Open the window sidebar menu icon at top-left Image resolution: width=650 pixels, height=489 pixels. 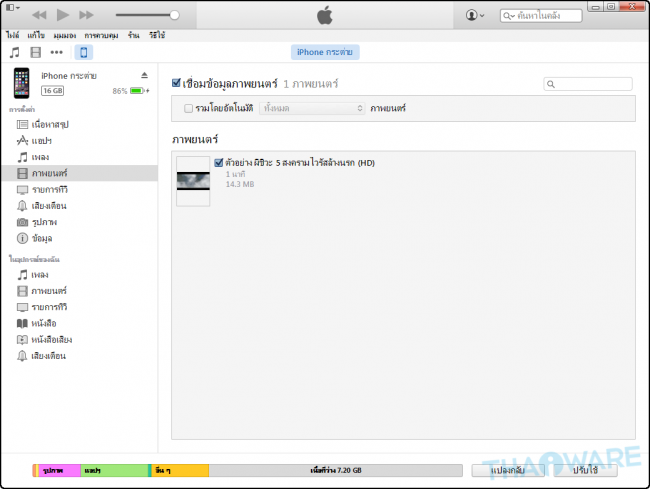click(x=12, y=7)
